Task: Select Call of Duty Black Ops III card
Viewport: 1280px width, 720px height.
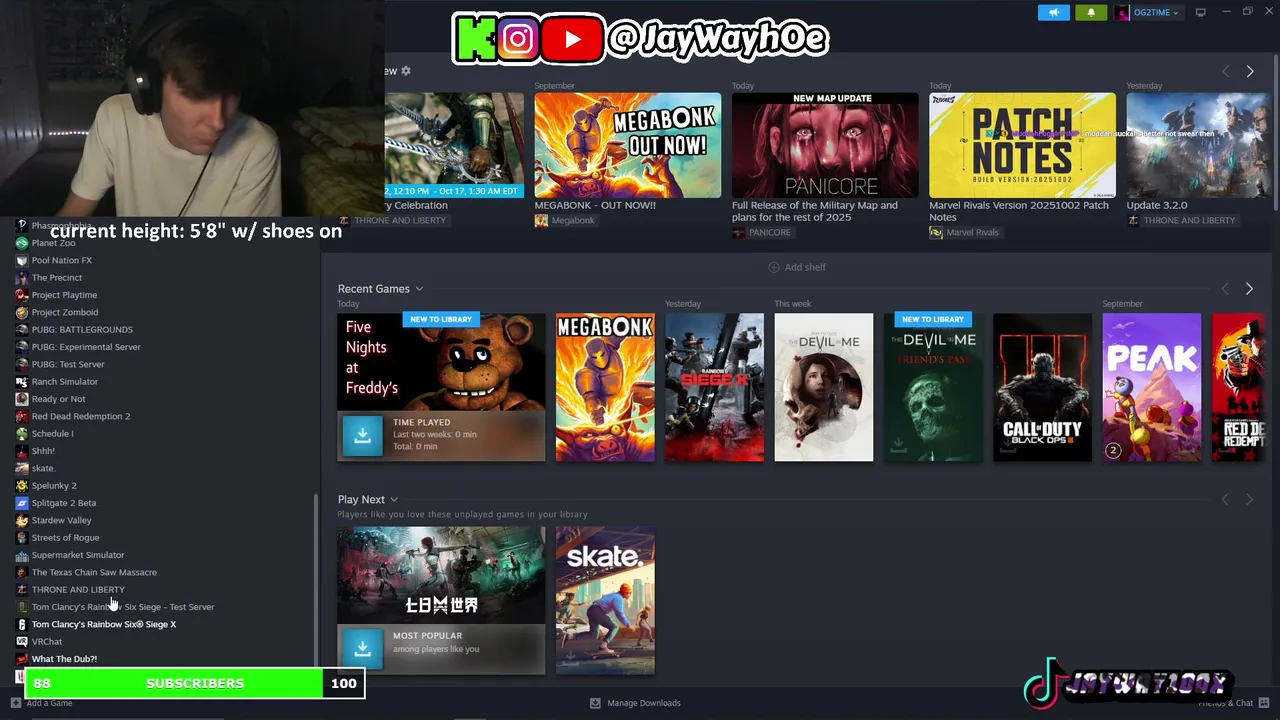Action: (1042, 387)
